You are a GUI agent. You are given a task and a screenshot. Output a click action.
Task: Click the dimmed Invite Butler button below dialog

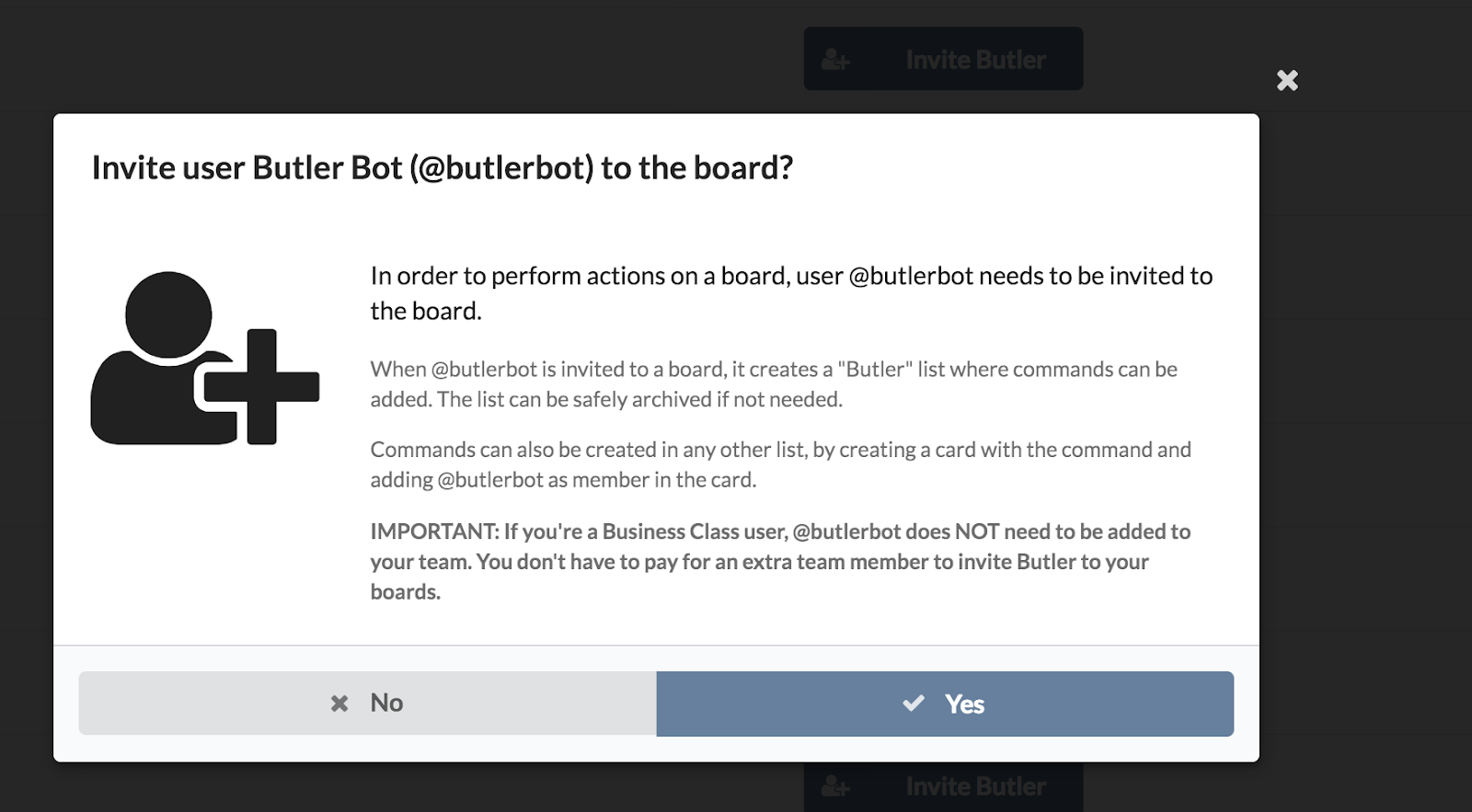click(x=943, y=786)
